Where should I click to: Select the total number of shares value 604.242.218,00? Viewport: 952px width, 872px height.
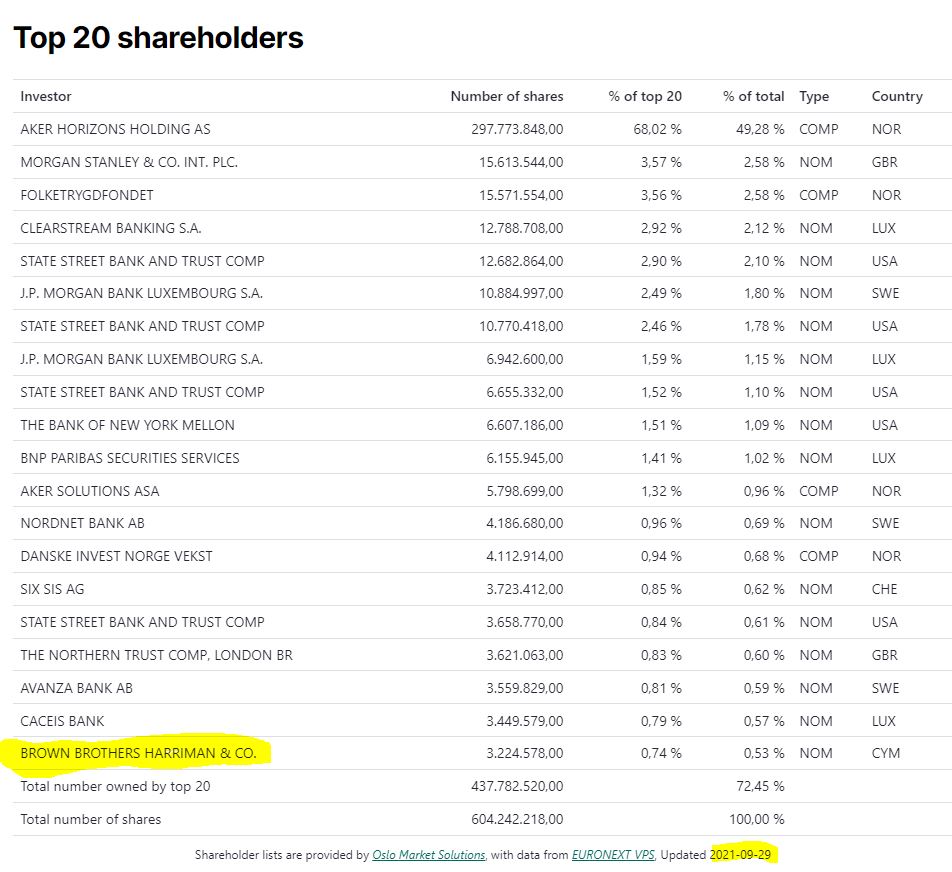click(x=516, y=819)
